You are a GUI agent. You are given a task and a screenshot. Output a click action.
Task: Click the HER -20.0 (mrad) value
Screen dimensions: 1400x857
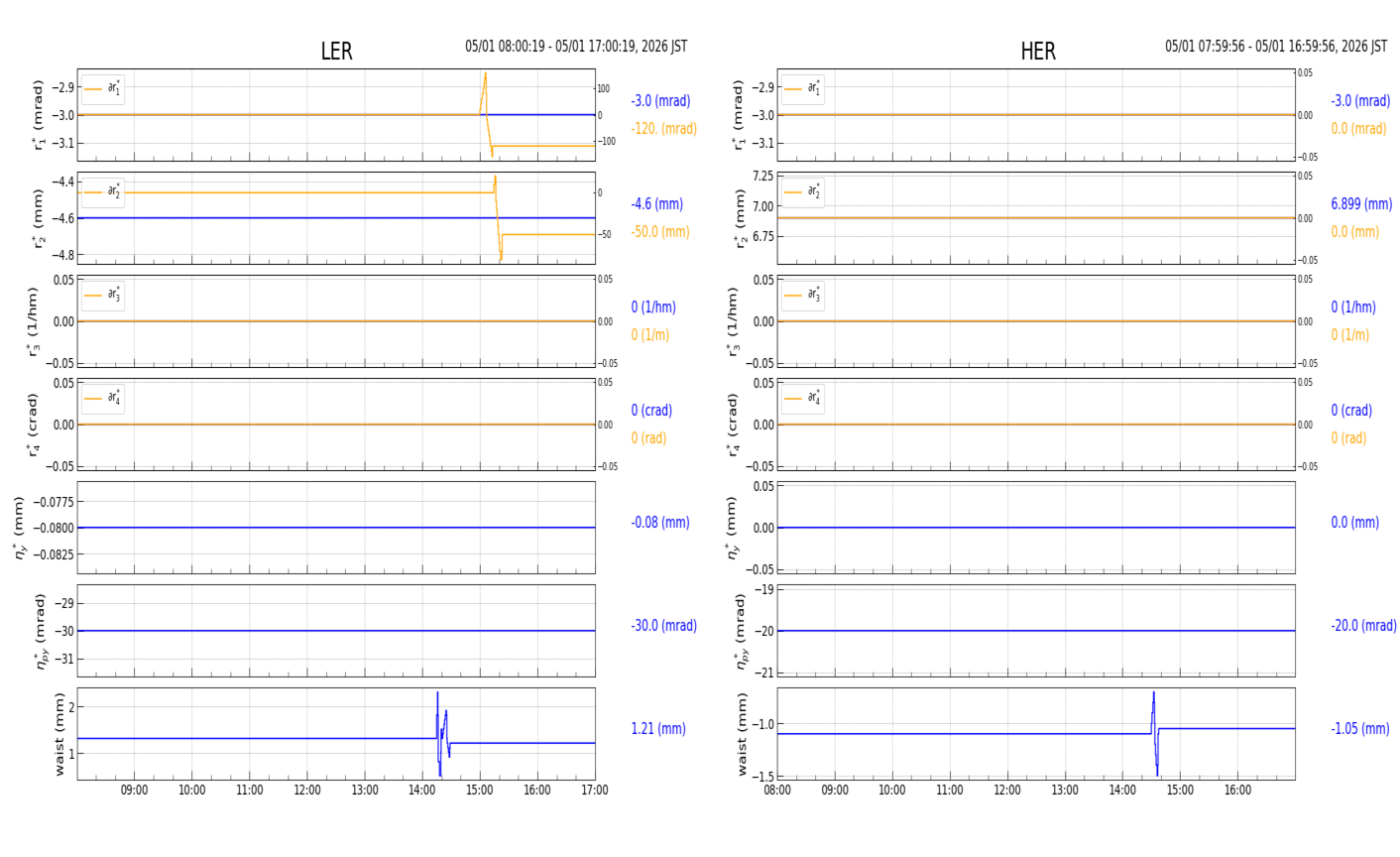pos(1363,625)
